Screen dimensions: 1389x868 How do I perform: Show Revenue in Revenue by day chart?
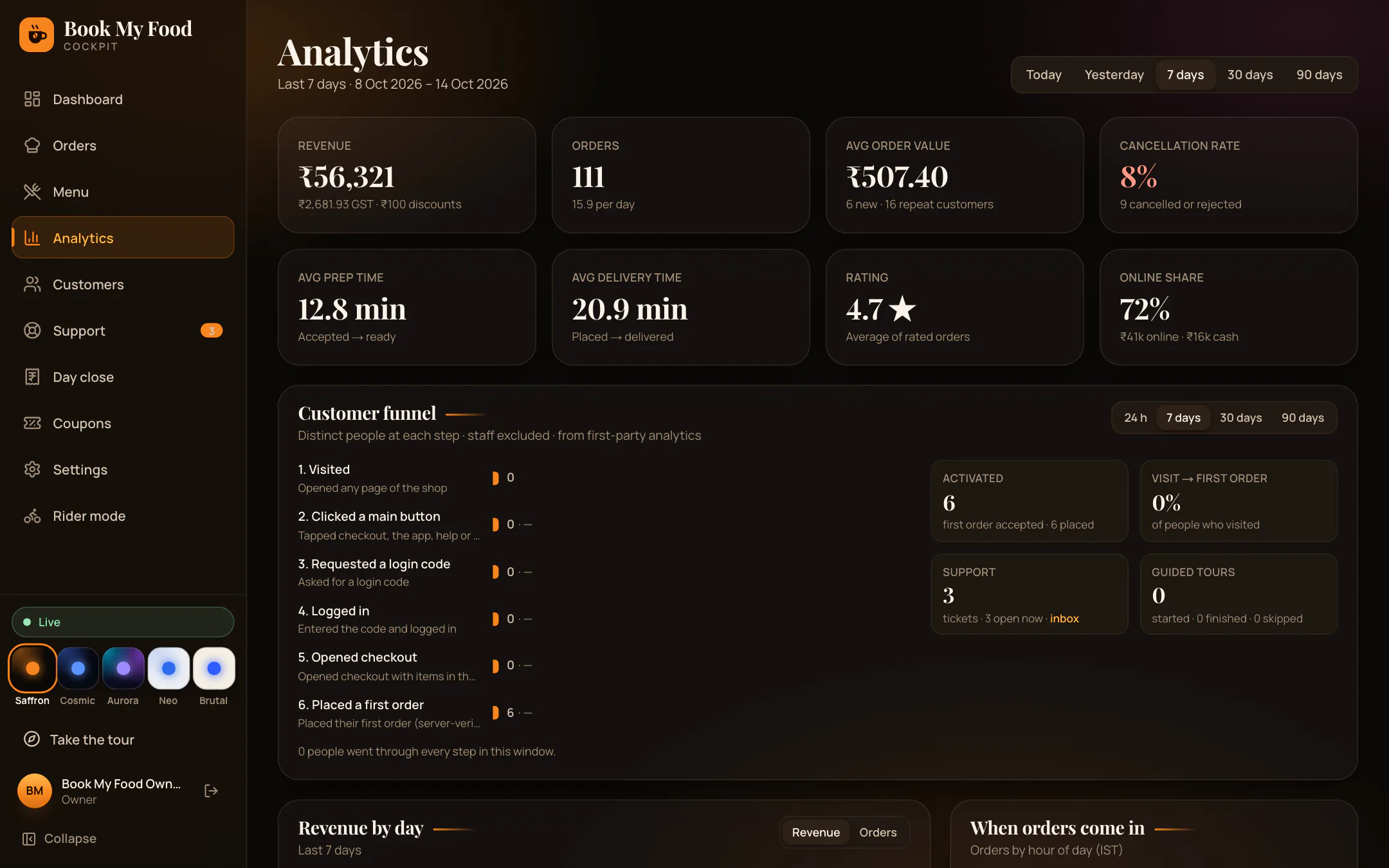[x=815, y=832]
